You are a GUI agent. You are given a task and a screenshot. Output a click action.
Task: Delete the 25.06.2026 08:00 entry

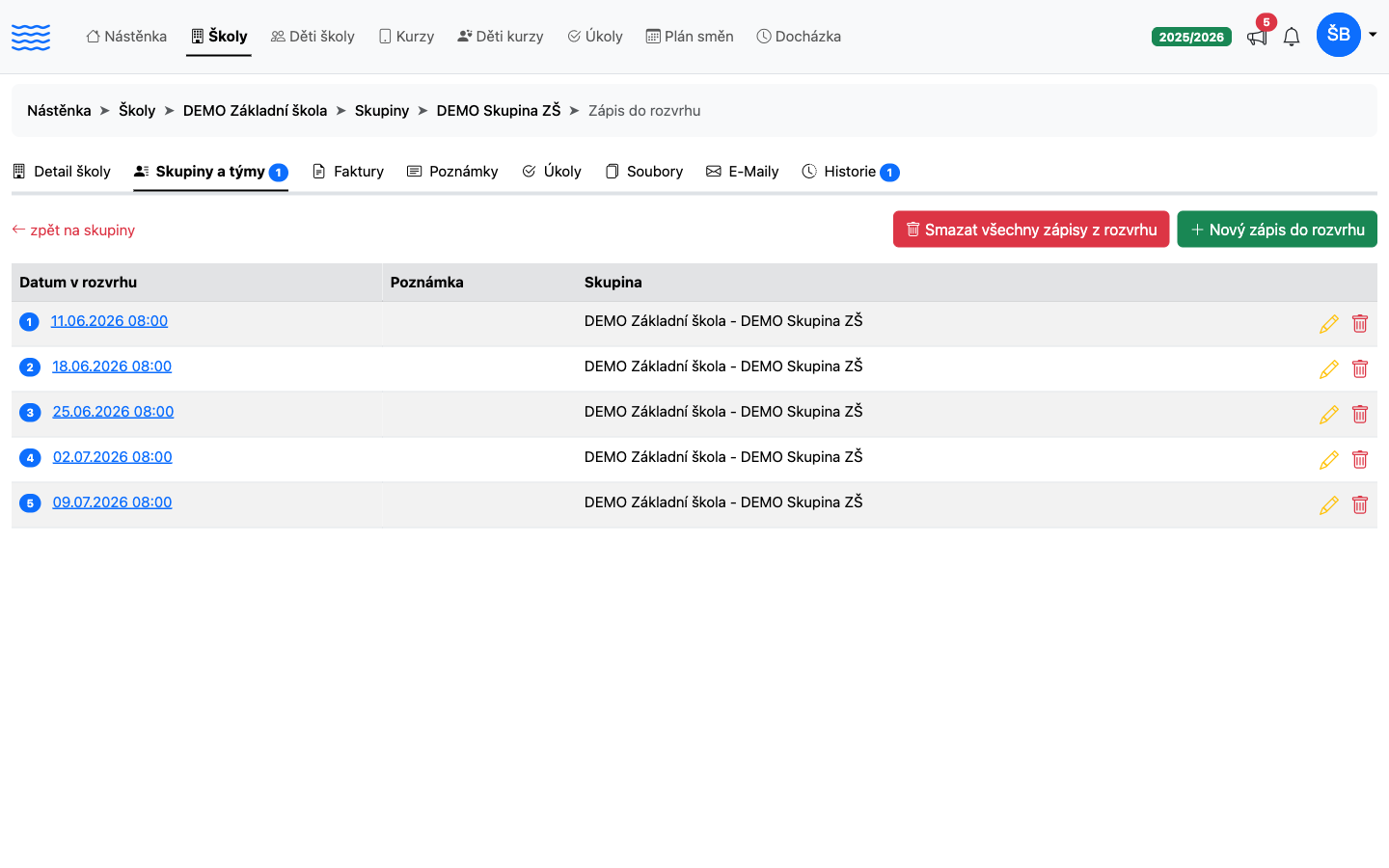click(x=1360, y=415)
